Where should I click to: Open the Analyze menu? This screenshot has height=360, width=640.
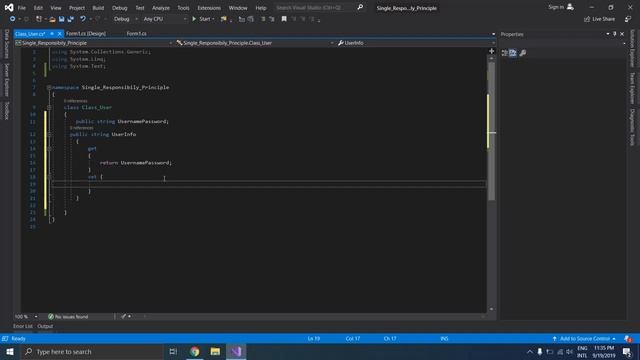pos(161,8)
